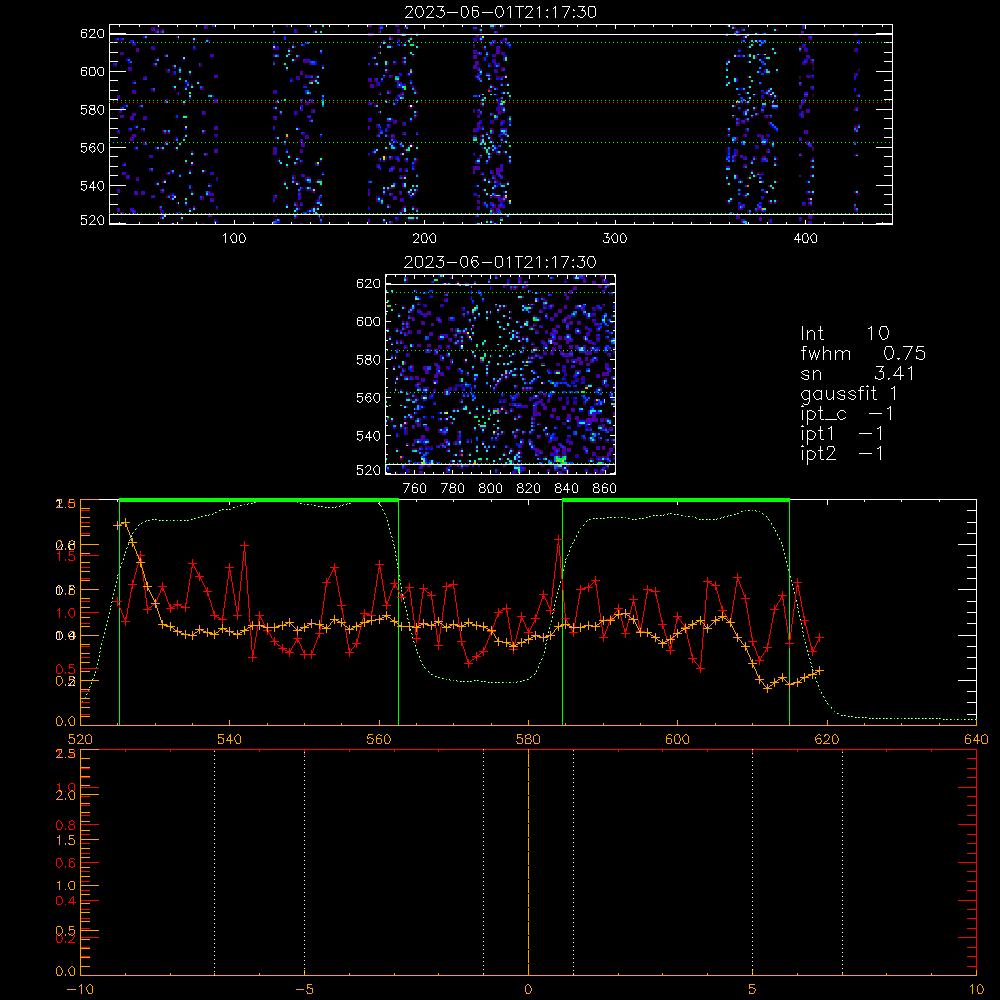Click the middle zoomed detector image
This screenshot has width=1000, height=1000.
[500, 374]
